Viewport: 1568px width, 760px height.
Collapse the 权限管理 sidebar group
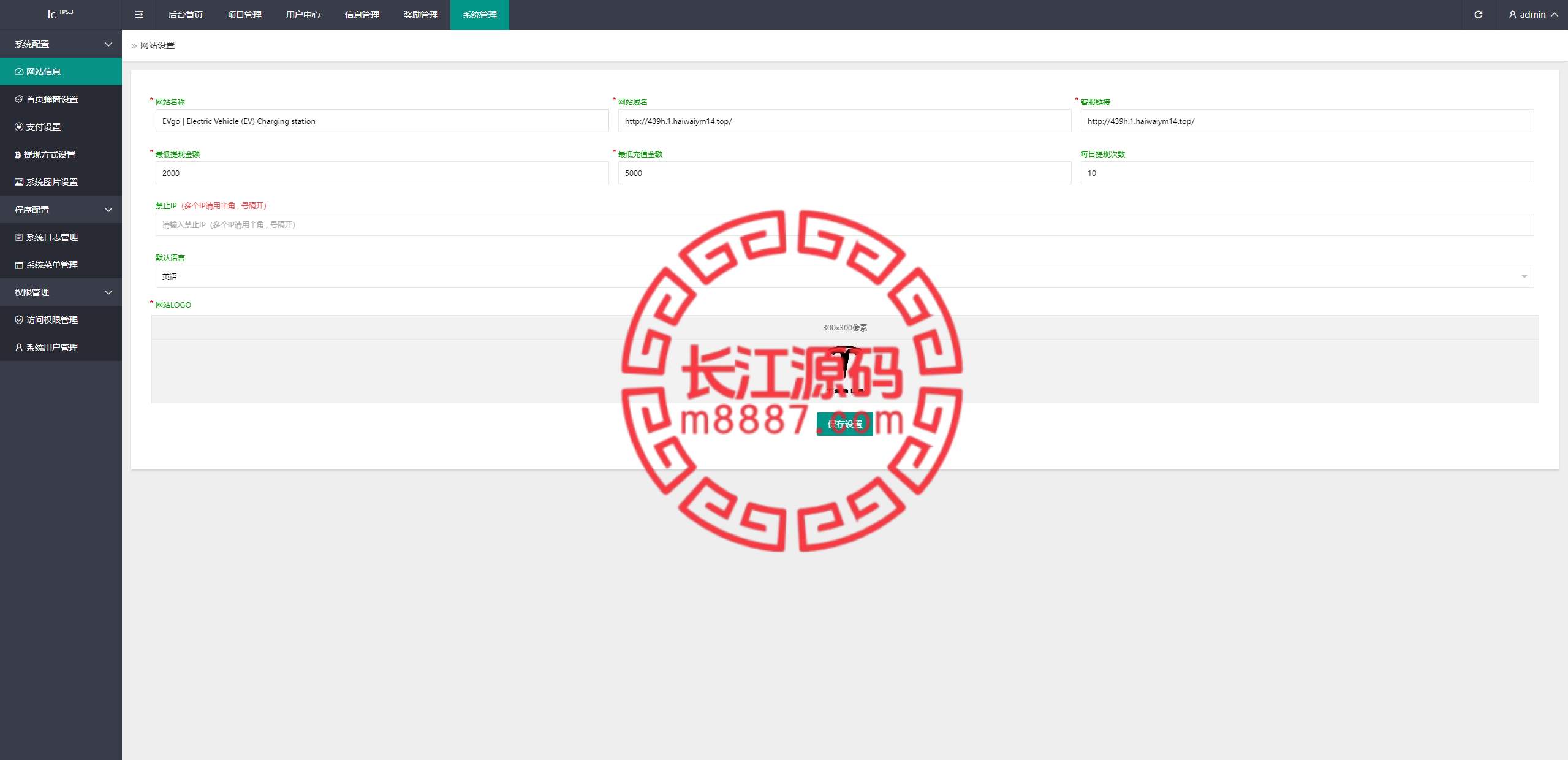(61, 292)
